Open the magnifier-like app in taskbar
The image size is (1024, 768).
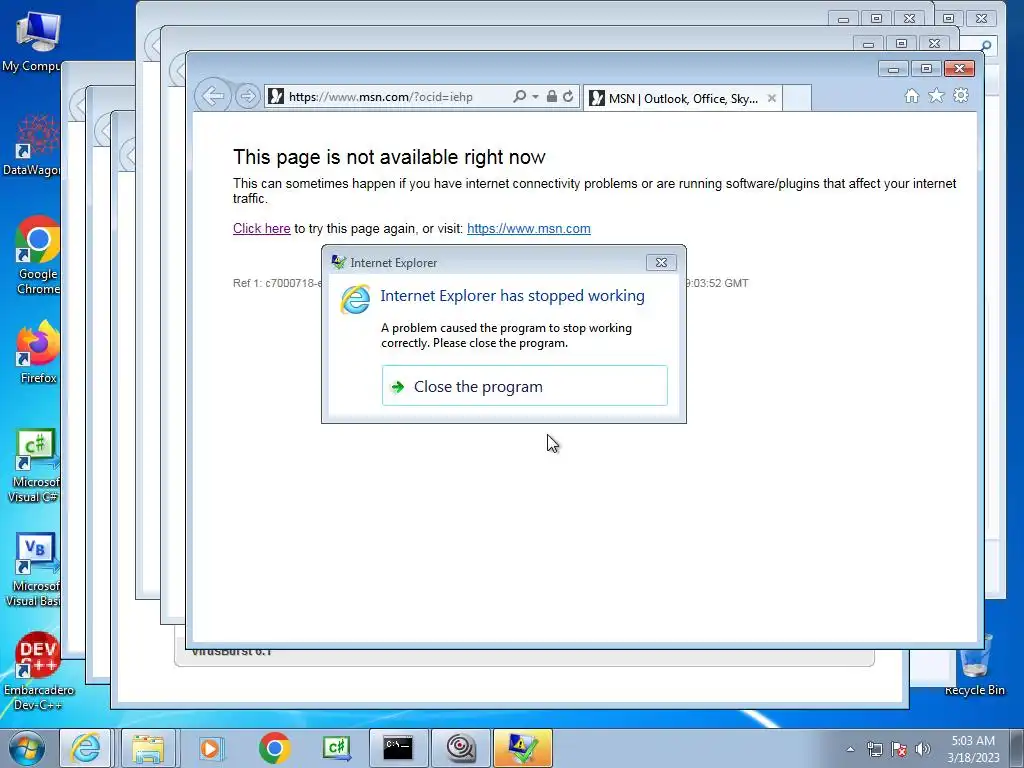460,748
